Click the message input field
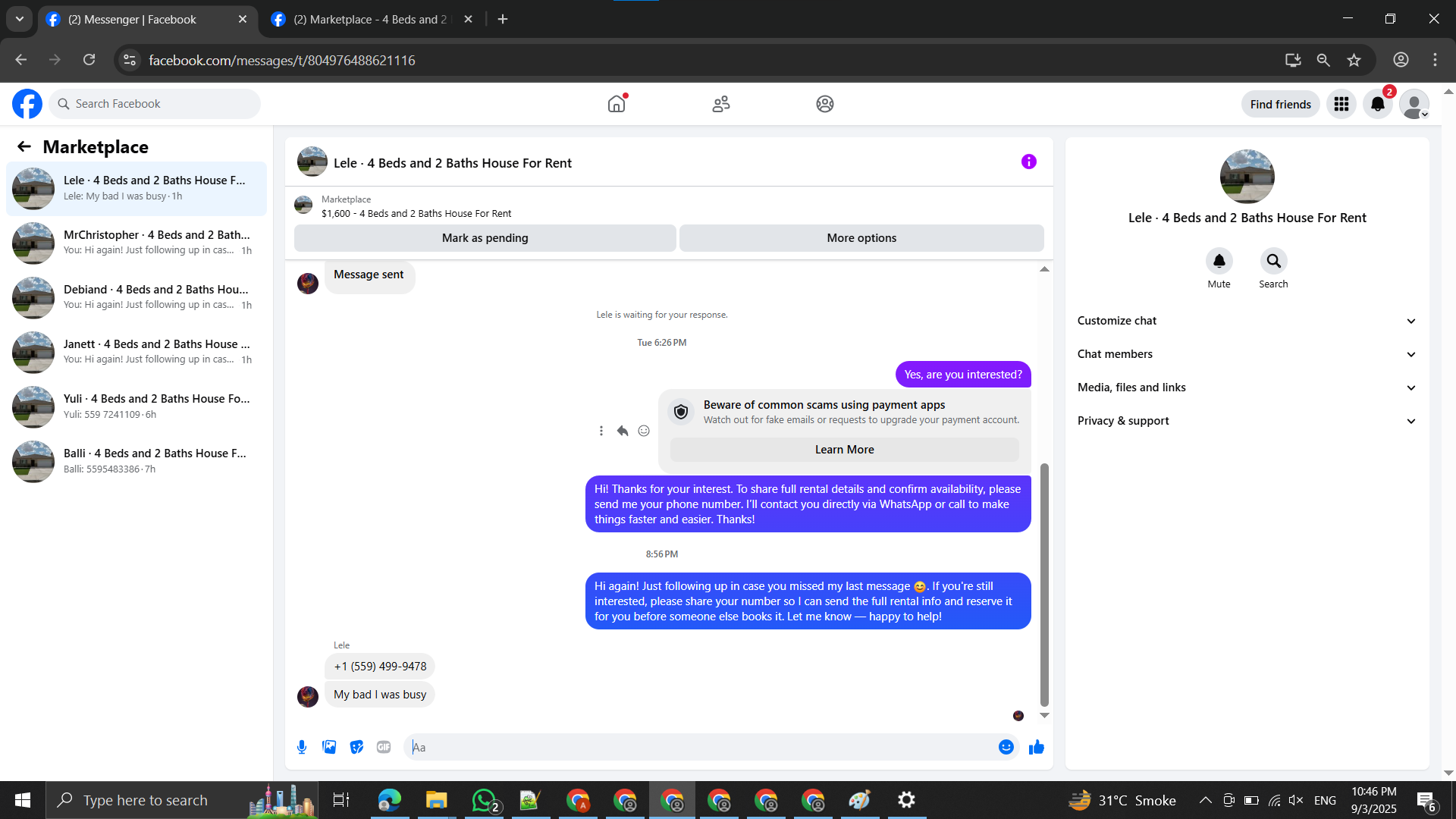 point(701,747)
